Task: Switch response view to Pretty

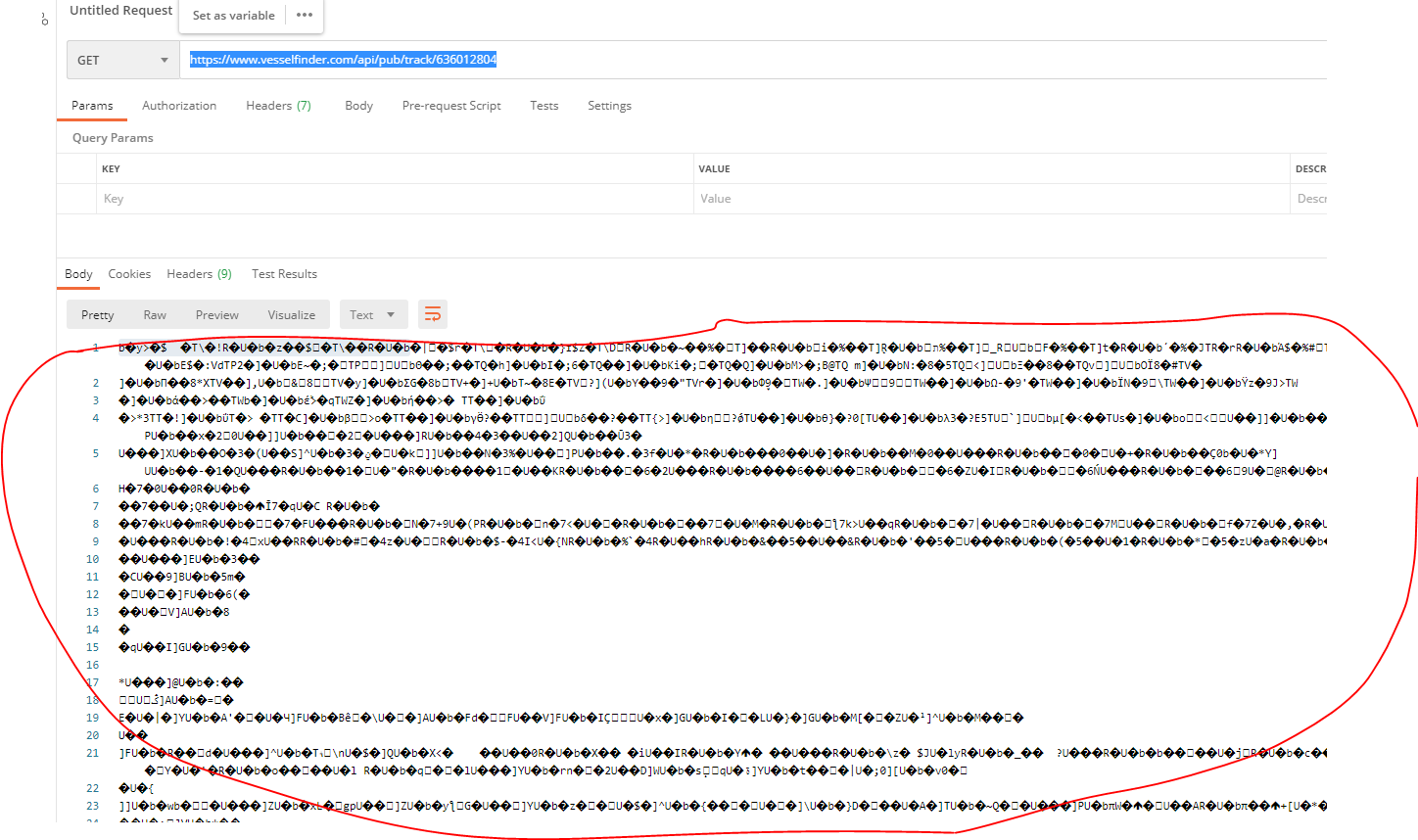Action: tap(98, 314)
